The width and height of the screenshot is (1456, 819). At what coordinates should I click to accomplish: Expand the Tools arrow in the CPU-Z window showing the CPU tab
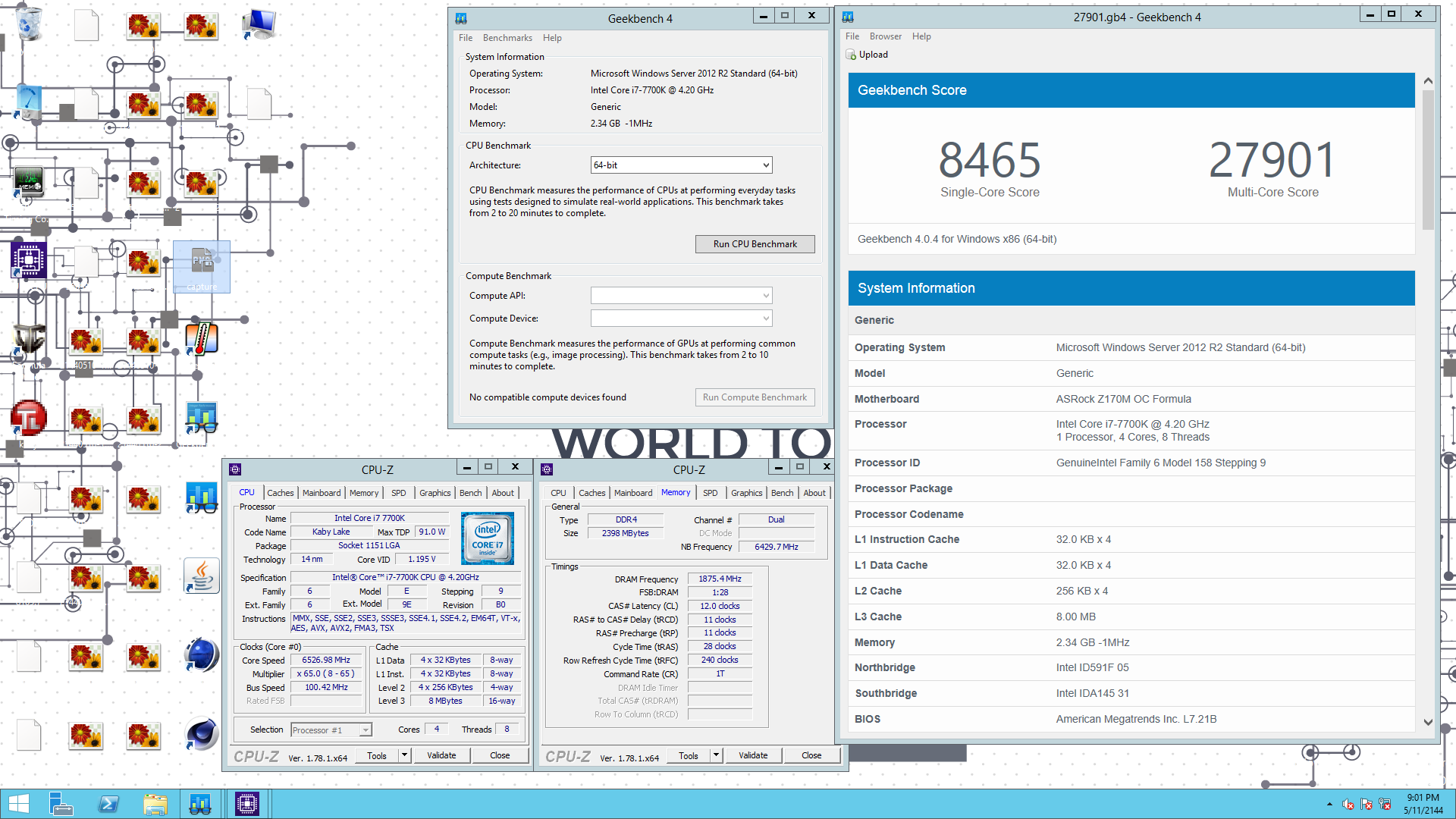tap(404, 755)
